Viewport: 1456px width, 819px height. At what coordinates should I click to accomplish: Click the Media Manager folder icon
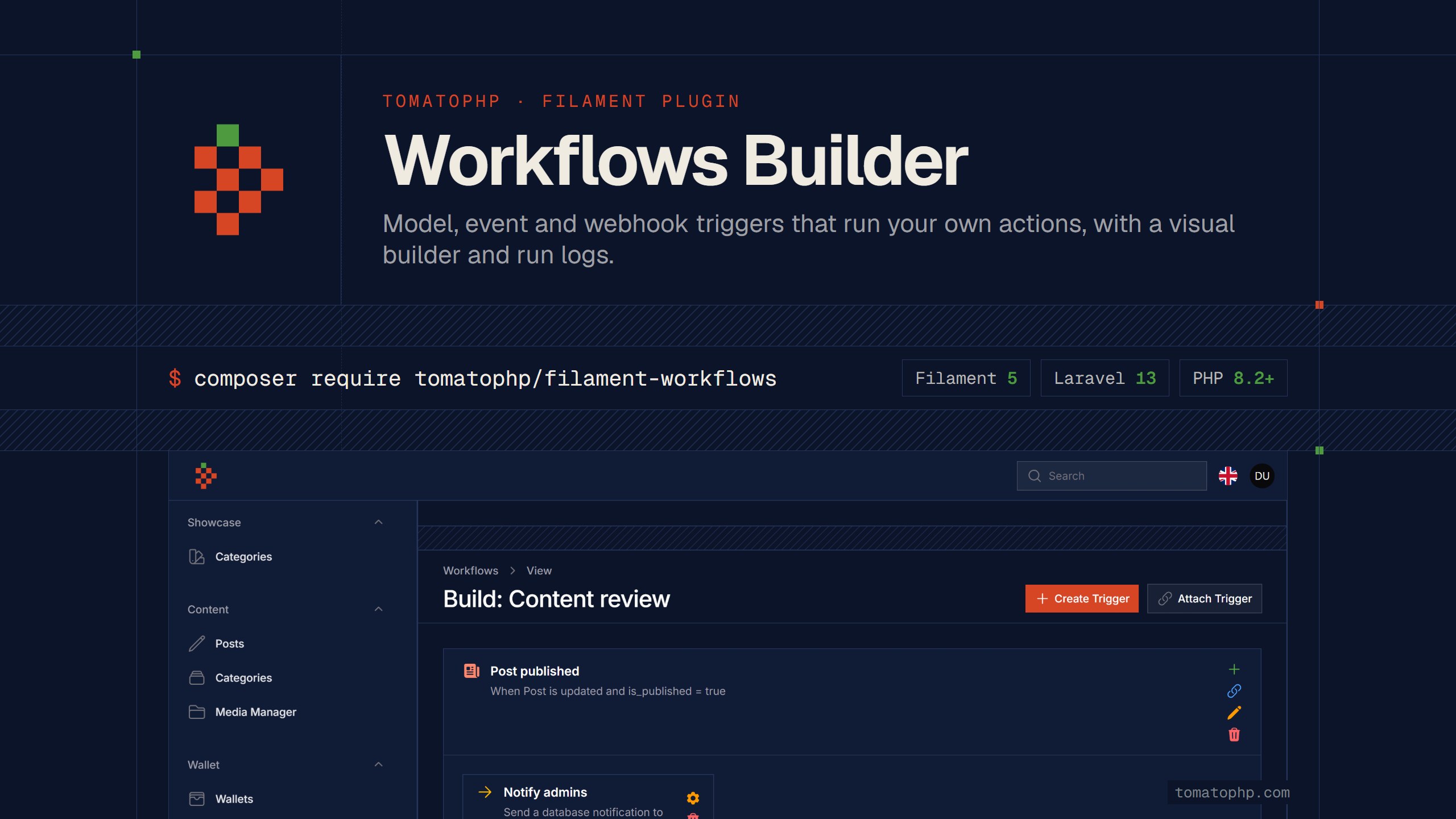(197, 712)
